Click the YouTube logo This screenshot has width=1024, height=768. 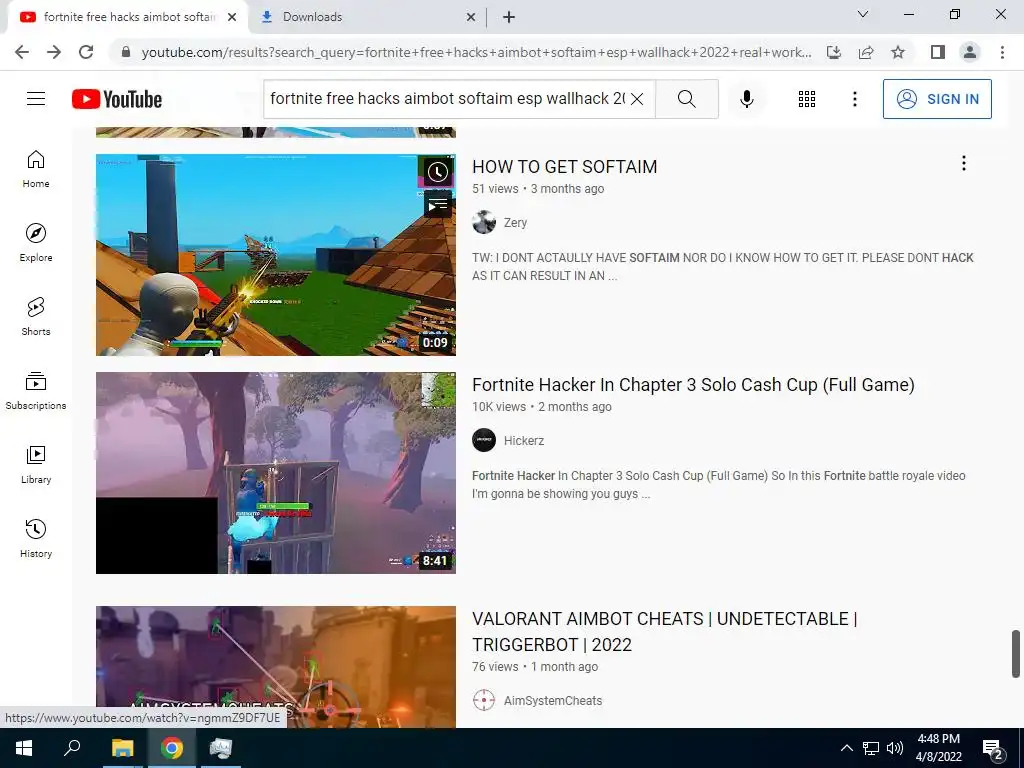pos(117,99)
